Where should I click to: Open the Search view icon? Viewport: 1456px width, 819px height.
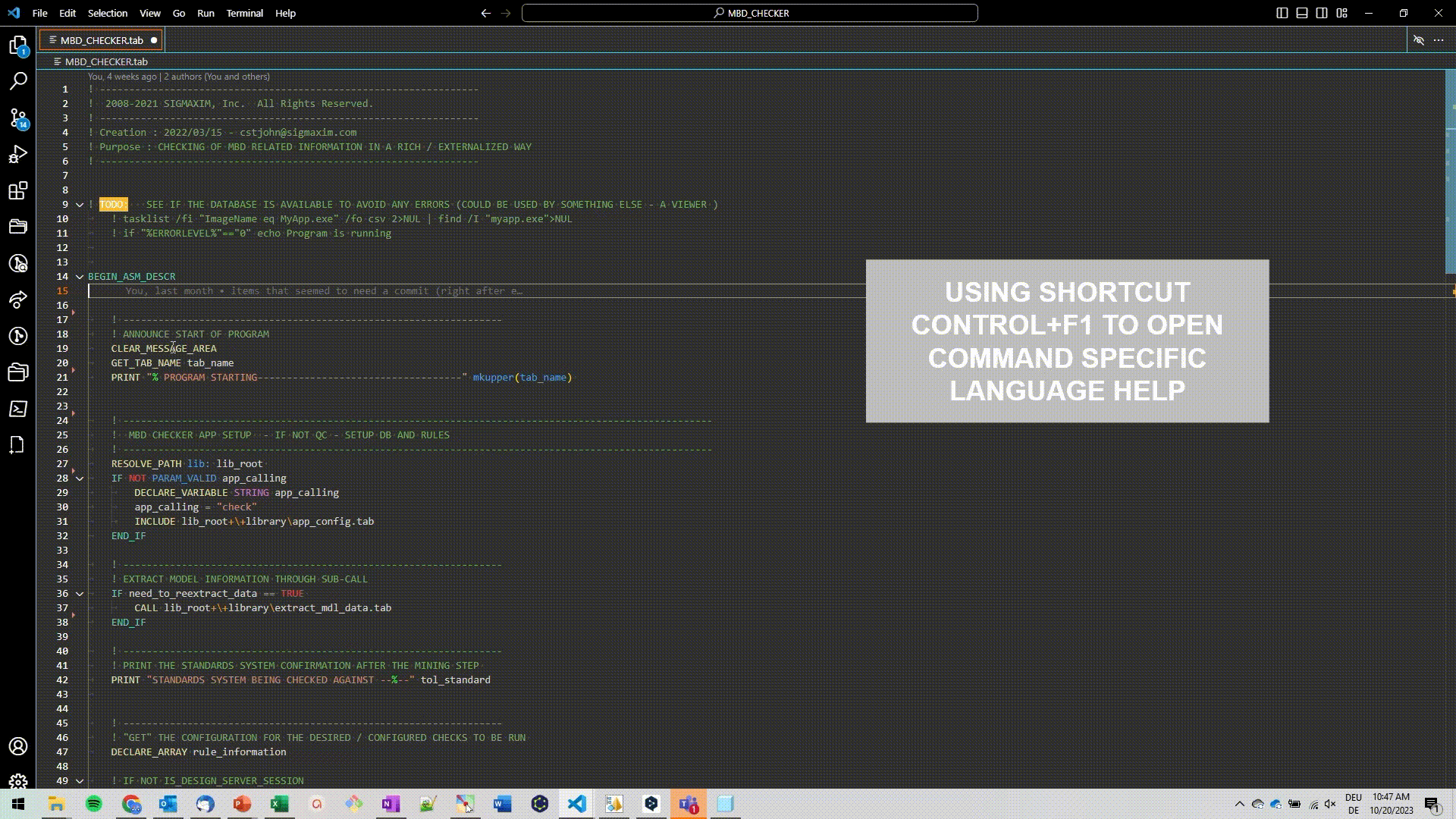click(x=18, y=81)
